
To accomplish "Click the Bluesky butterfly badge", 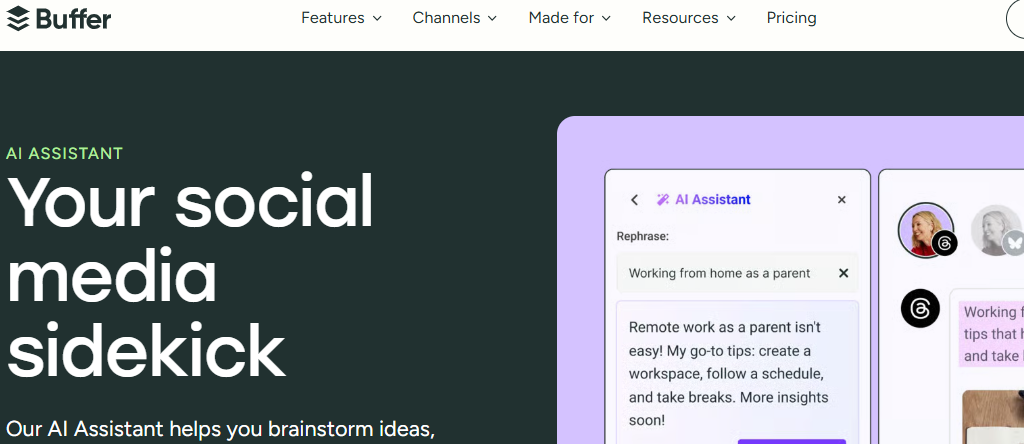I will (x=1014, y=244).
